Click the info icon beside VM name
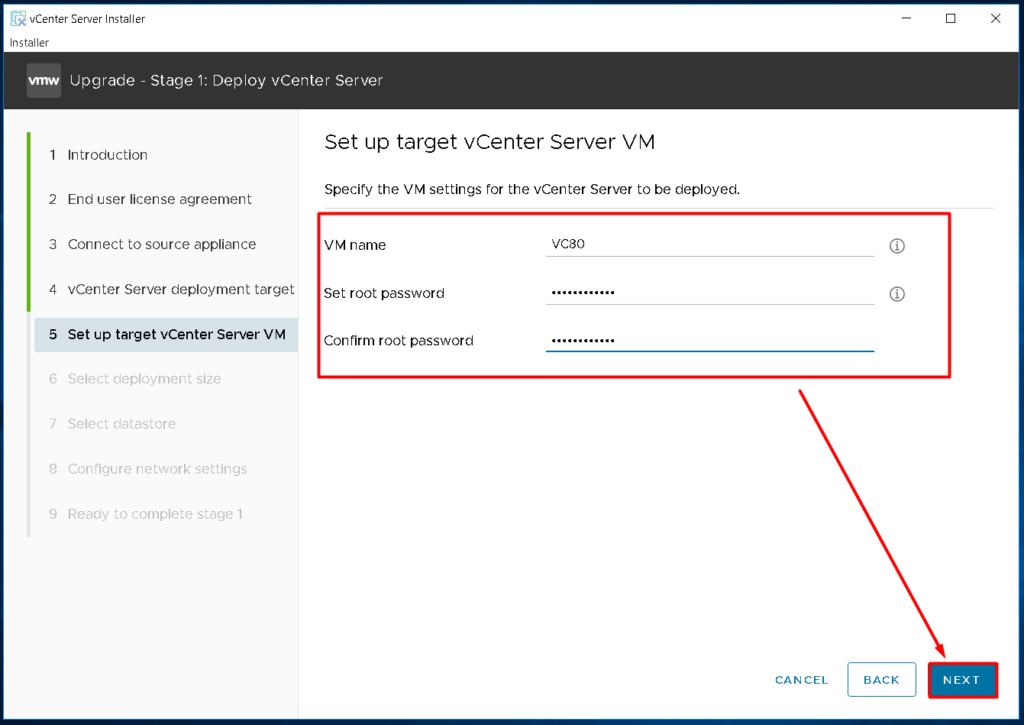The image size is (1024, 725). coord(896,245)
